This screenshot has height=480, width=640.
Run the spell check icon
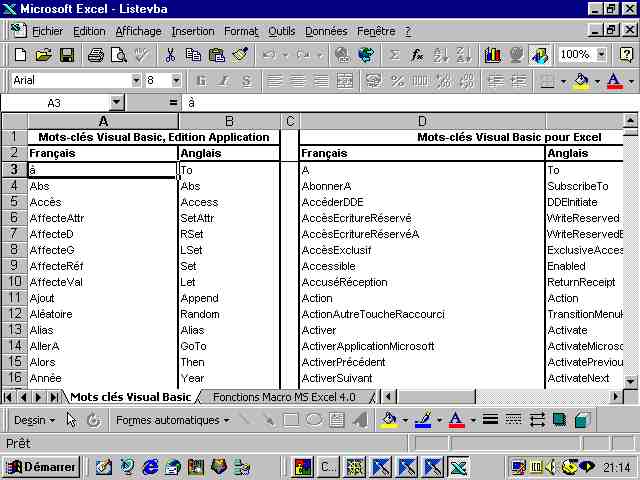click(142, 55)
